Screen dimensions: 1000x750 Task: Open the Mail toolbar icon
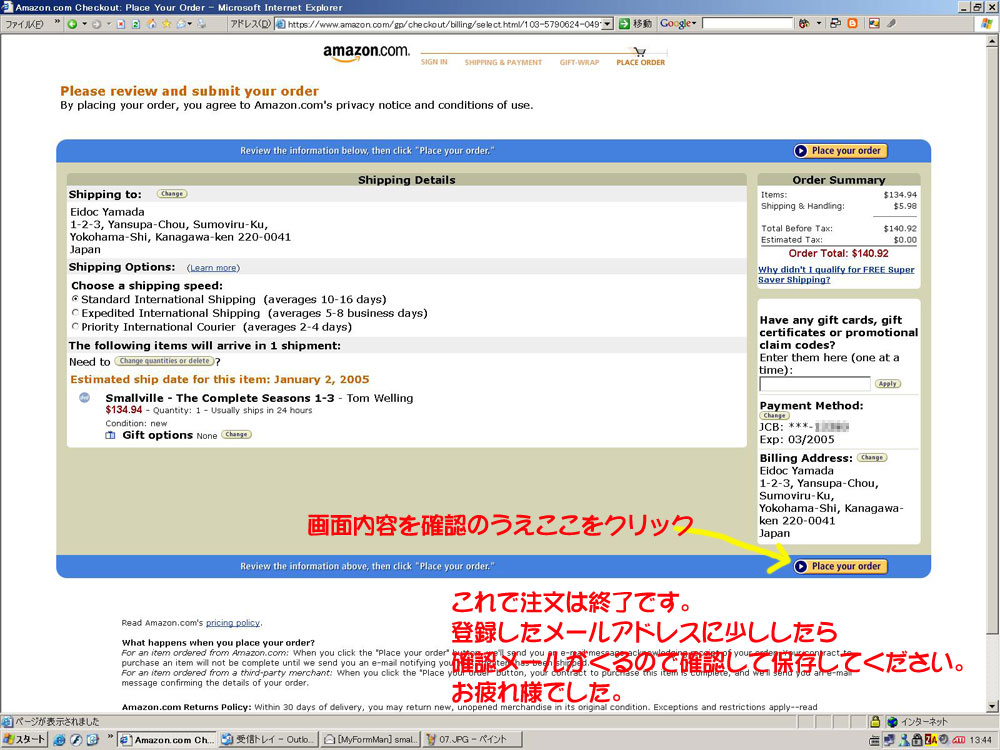(180, 24)
